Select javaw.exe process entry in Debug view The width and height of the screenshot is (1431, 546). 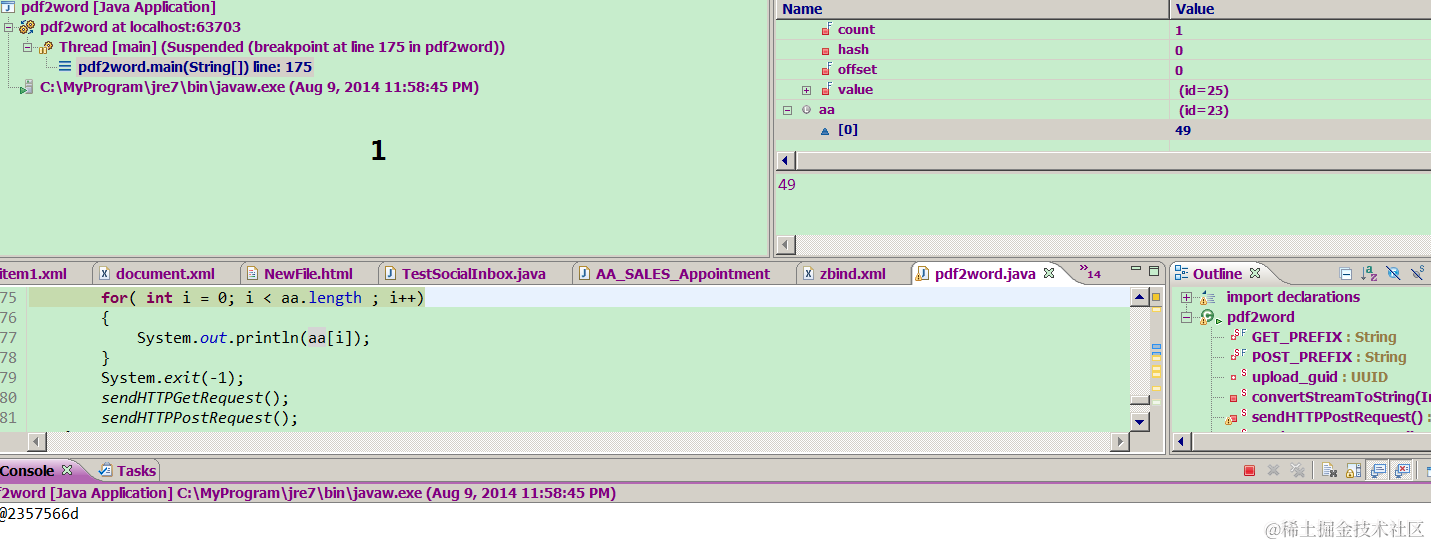tap(258, 87)
